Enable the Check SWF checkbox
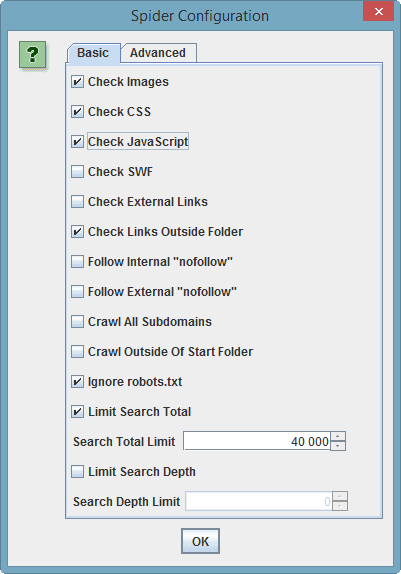The width and height of the screenshot is (401, 574). (x=77, y=172)
